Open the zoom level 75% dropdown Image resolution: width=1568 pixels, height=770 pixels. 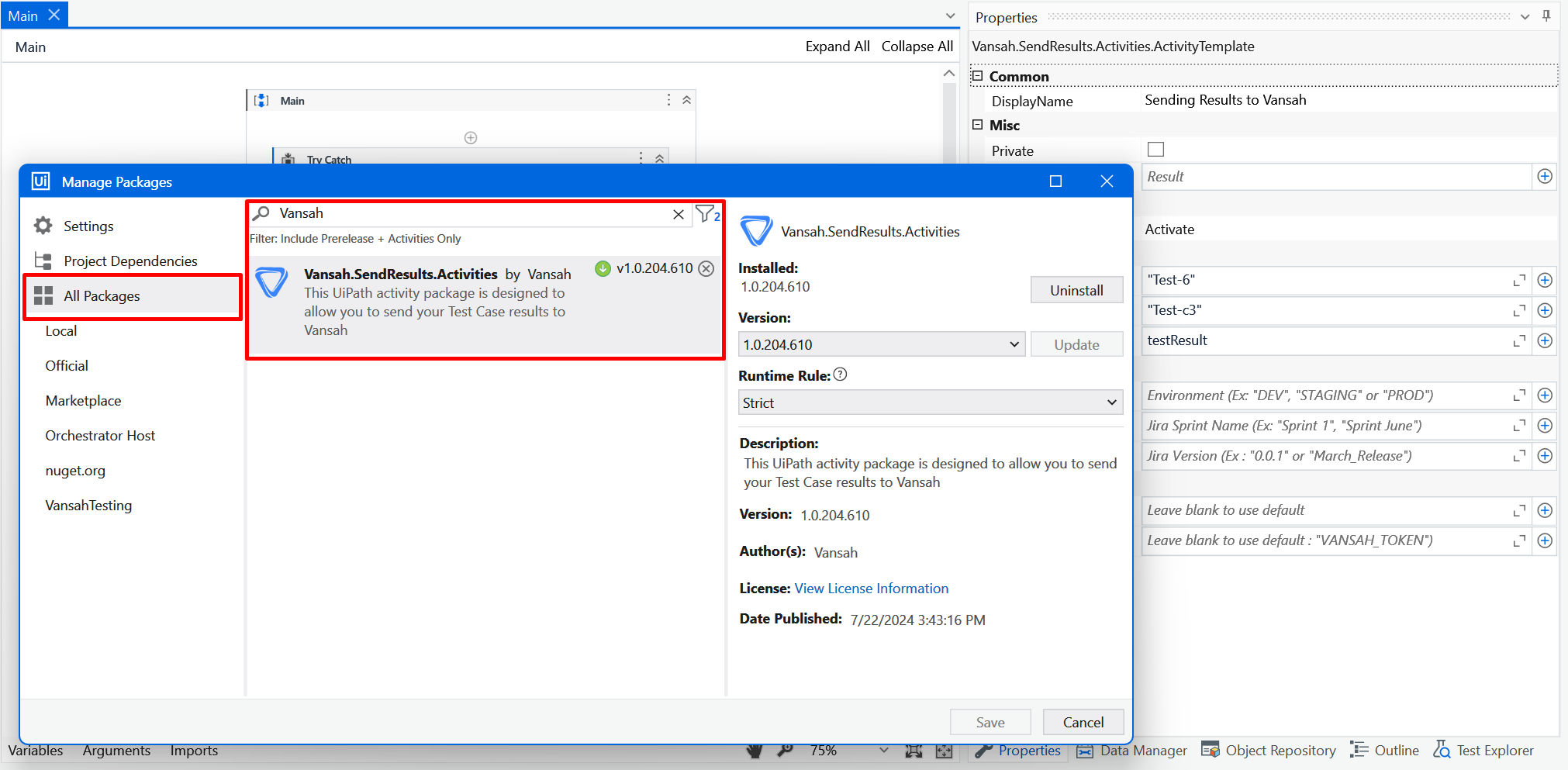[x=883, y=751]
